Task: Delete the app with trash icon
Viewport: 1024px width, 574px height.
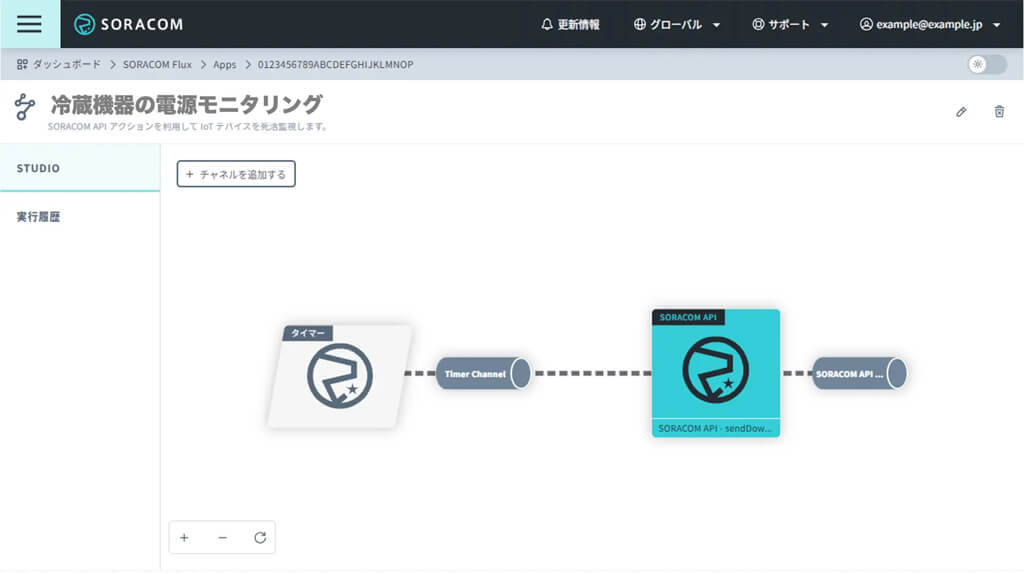Action: tap(999, 112)
